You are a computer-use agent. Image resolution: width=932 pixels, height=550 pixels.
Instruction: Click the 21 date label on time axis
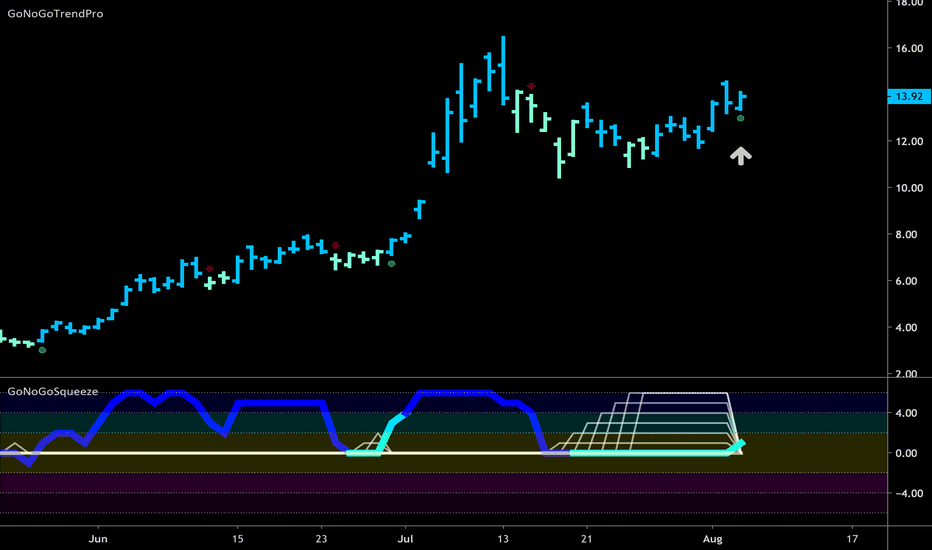587,539
